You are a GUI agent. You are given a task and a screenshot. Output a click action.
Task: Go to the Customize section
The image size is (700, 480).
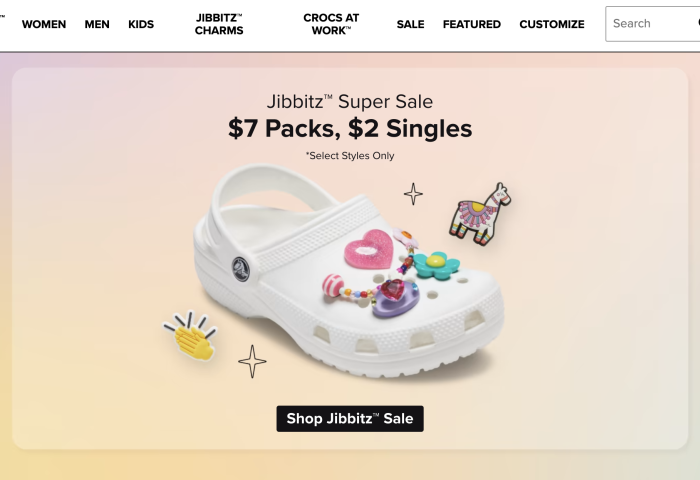552,24
